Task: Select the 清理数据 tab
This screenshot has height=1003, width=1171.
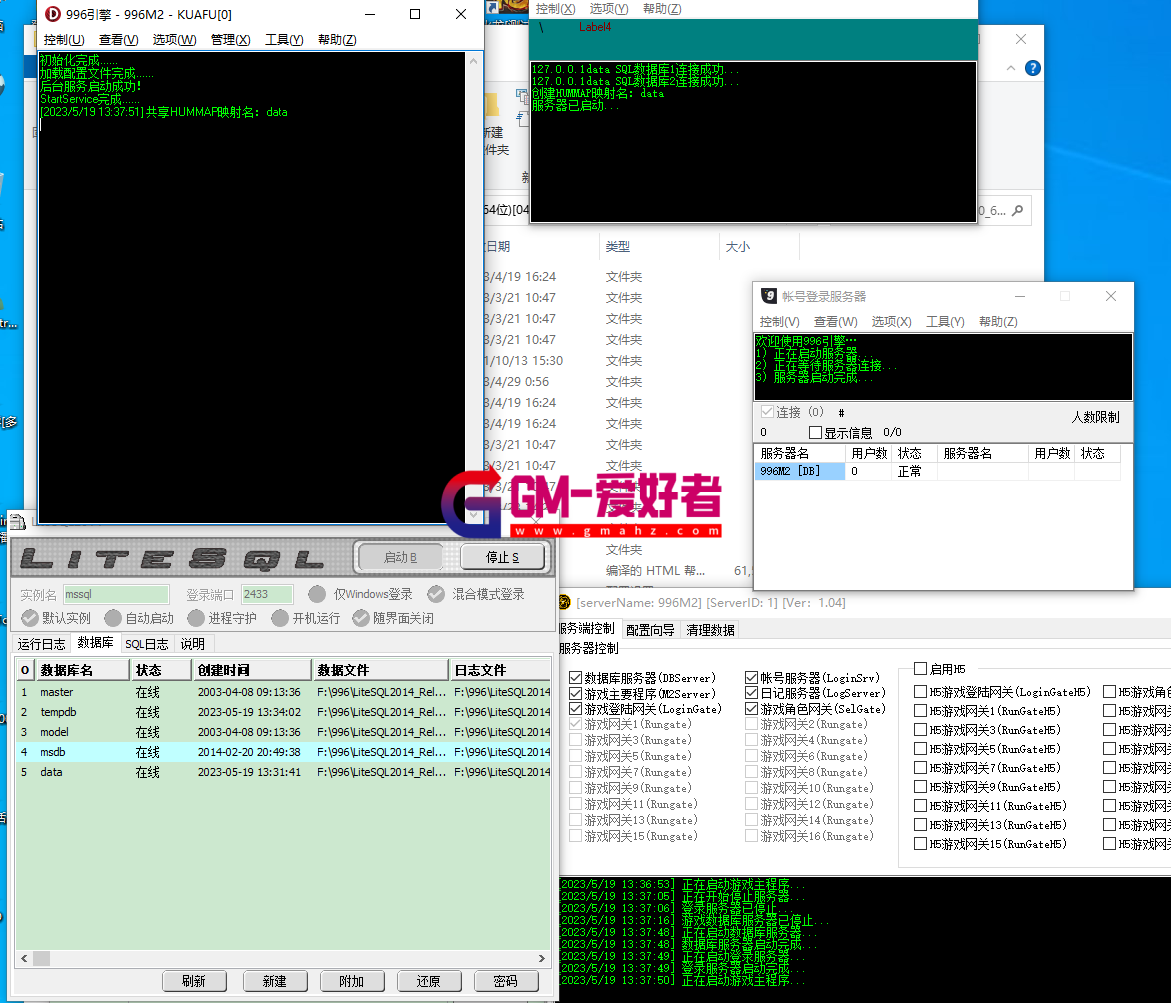Action: tap(710, 630)
